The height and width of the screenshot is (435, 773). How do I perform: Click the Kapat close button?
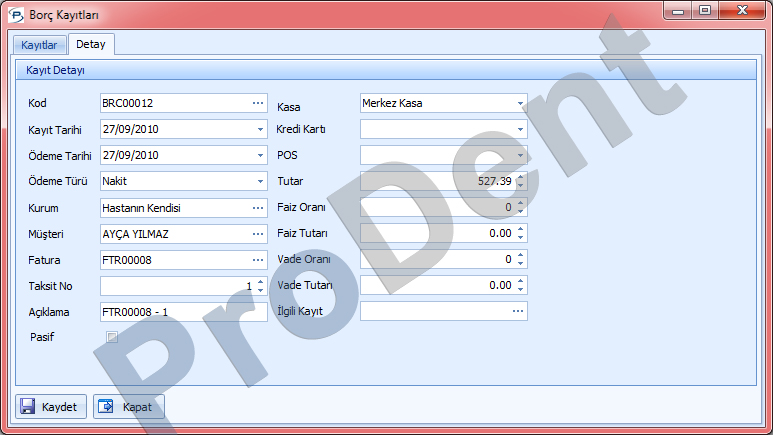tap(129, 406)
